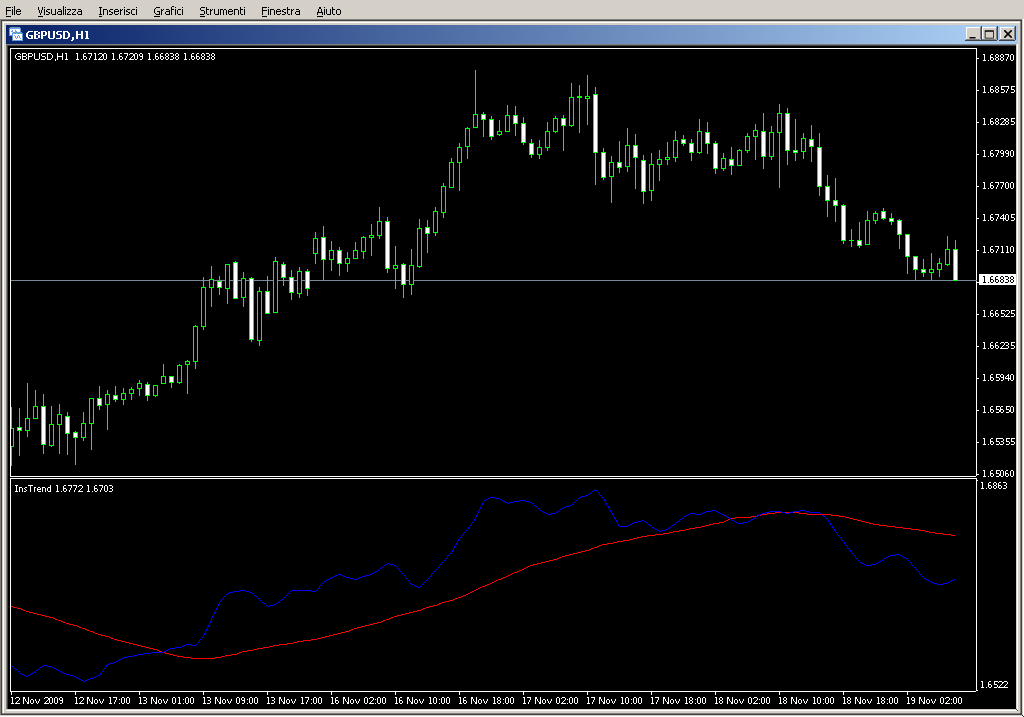1024x717 pixels.
Task: Click the GBPUSD,H1 window title text
Action: [57, 35]
